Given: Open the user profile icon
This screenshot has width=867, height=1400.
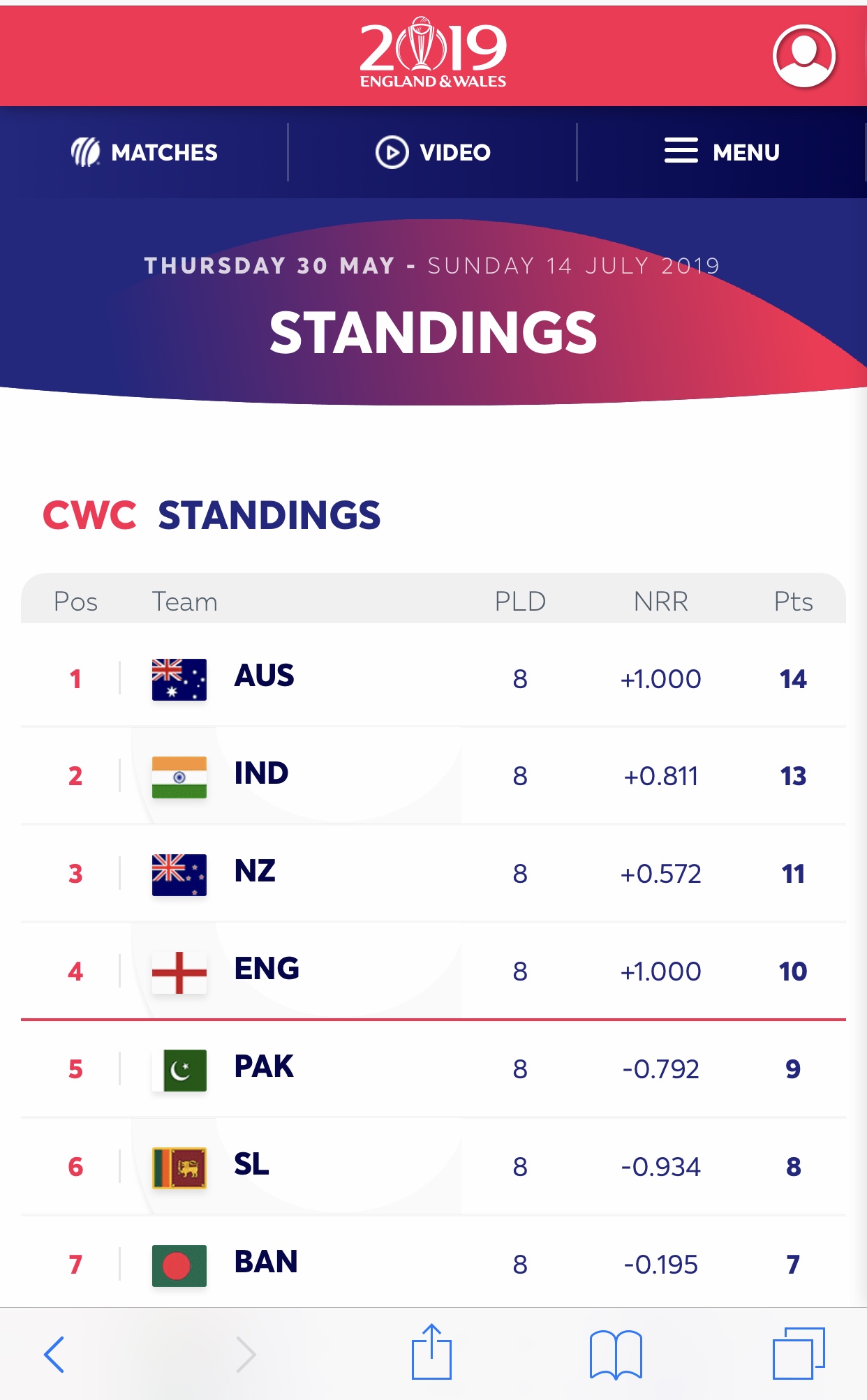Looking at the screenshot, I should coord(803,57).
